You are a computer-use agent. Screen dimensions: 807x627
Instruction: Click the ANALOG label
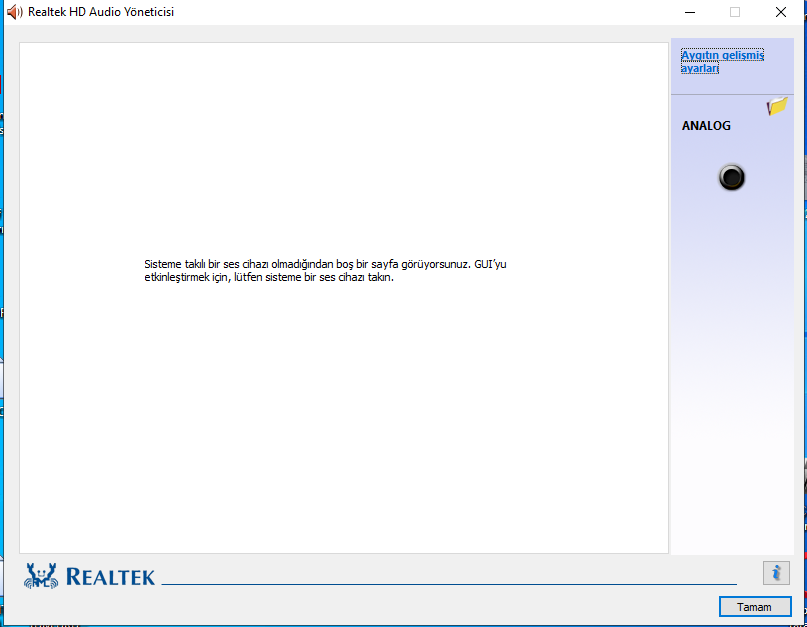pyautogui.click(x=706, y=126)
